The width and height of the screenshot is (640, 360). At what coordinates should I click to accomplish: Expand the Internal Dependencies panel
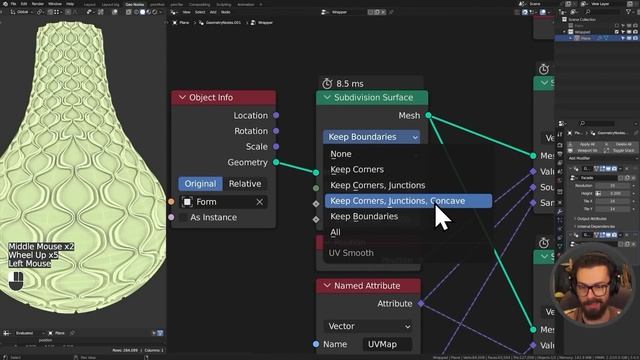click(594, 226)
